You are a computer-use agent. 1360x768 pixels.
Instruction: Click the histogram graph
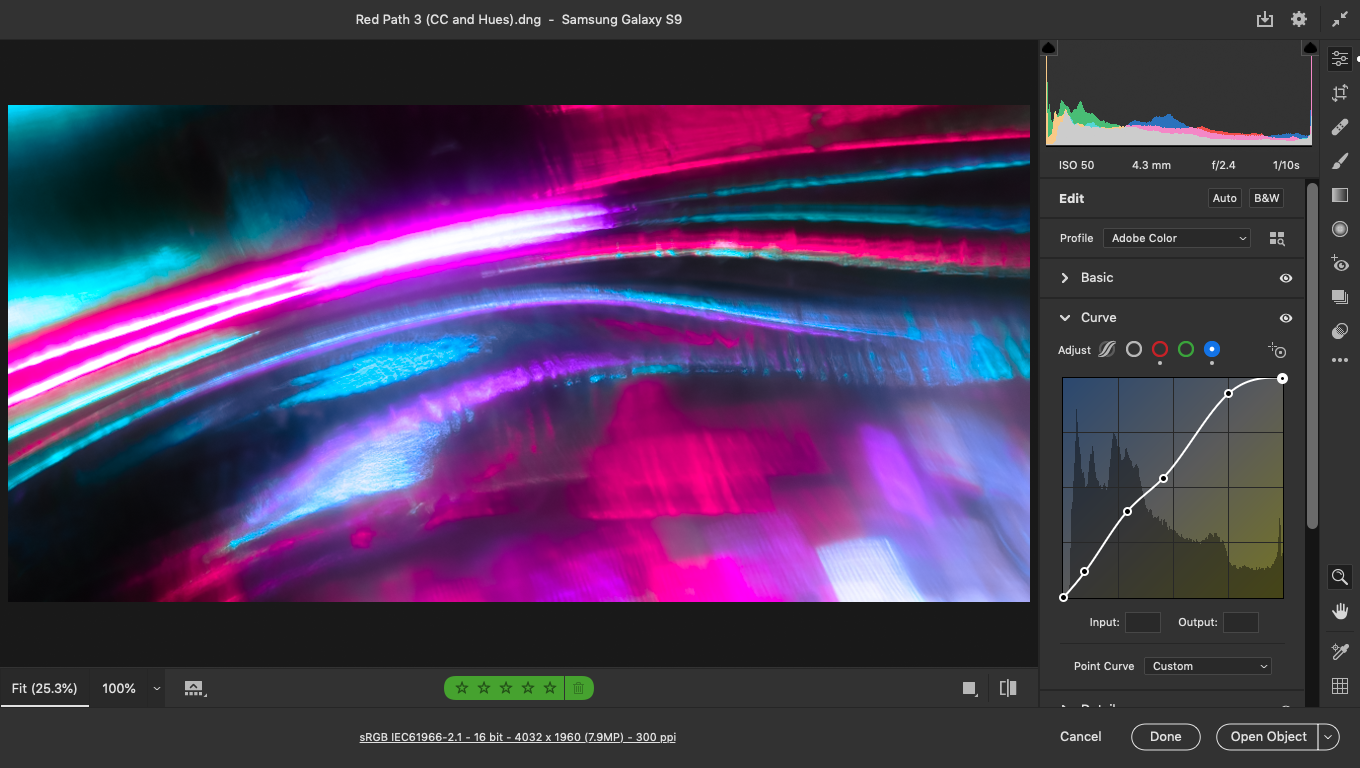[1179, 98]
